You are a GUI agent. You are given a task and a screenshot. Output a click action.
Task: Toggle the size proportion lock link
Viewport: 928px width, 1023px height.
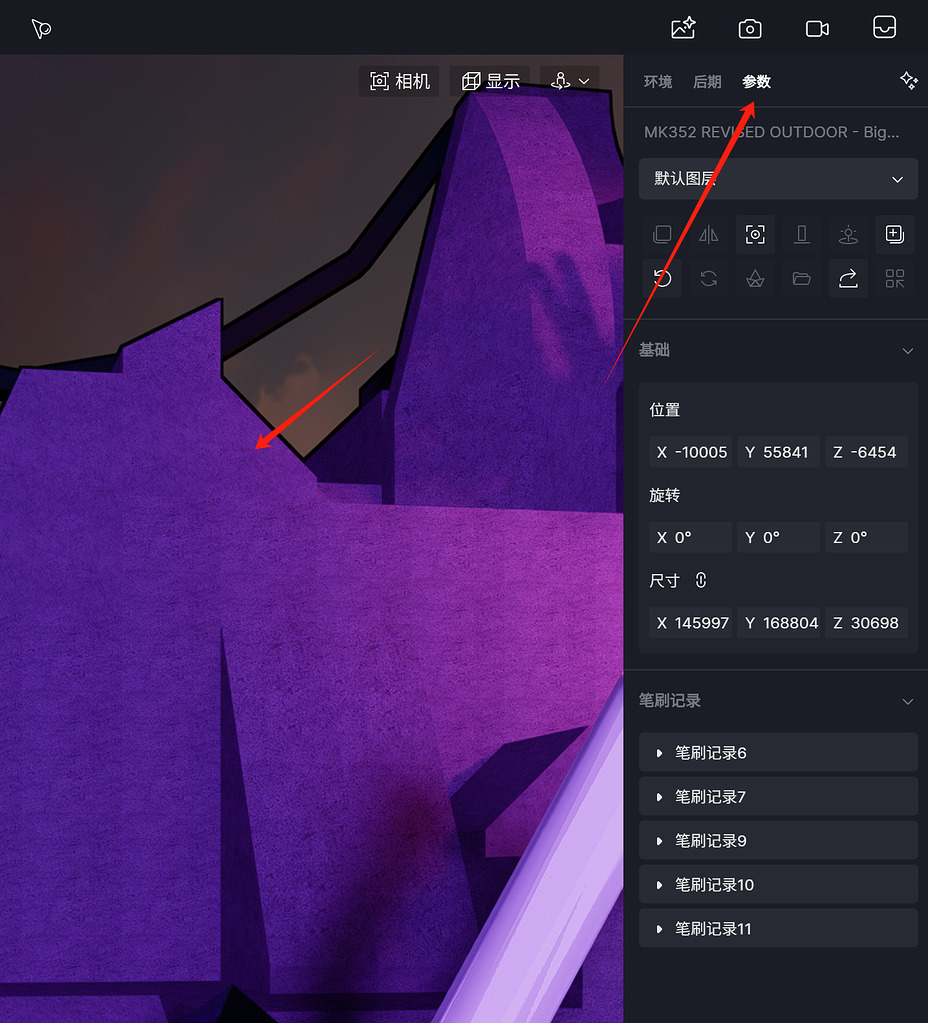[701, 580]
